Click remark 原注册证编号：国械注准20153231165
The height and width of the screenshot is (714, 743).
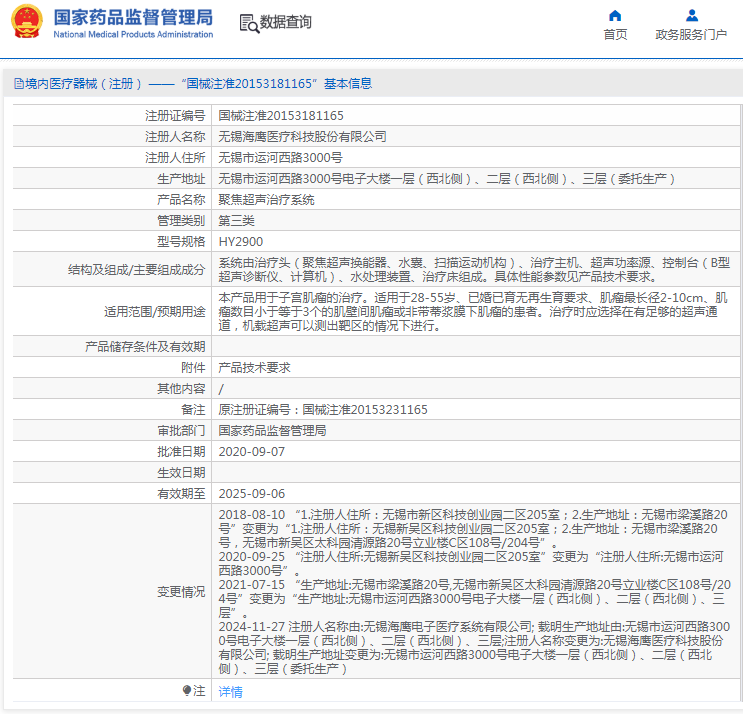323,410
